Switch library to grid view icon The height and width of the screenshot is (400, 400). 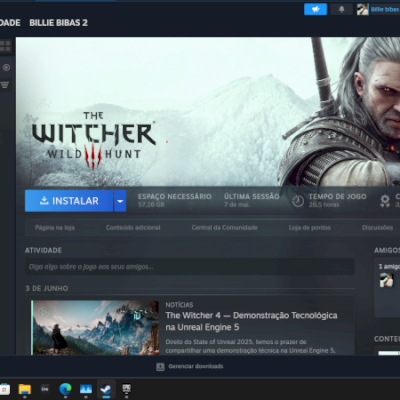(5, 46)
